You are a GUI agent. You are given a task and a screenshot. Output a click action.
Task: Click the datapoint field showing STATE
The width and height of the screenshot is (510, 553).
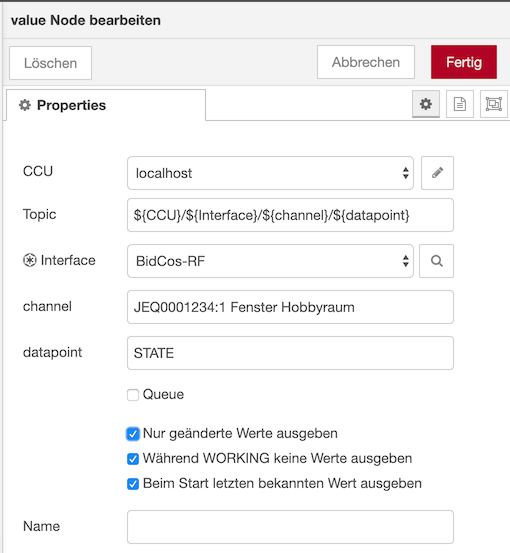290,353
